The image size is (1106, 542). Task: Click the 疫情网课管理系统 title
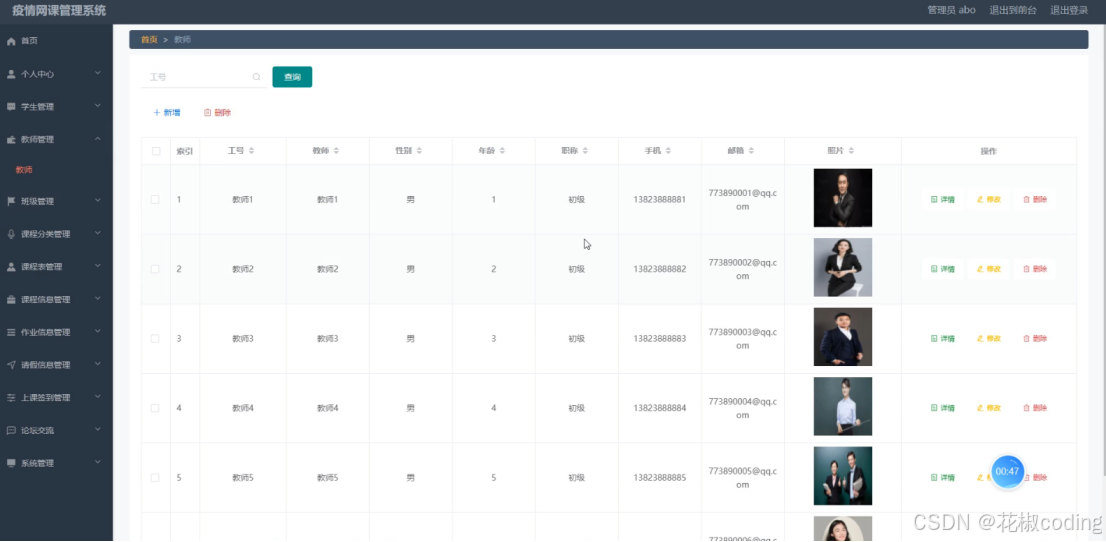tap(59, 11)
